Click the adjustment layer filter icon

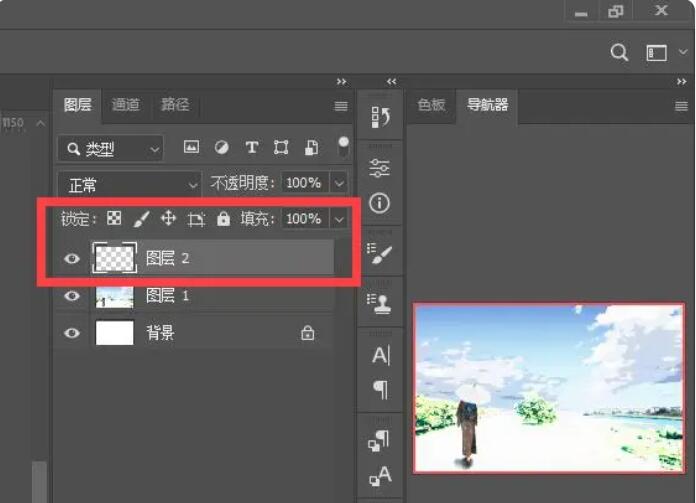point(221,148)
